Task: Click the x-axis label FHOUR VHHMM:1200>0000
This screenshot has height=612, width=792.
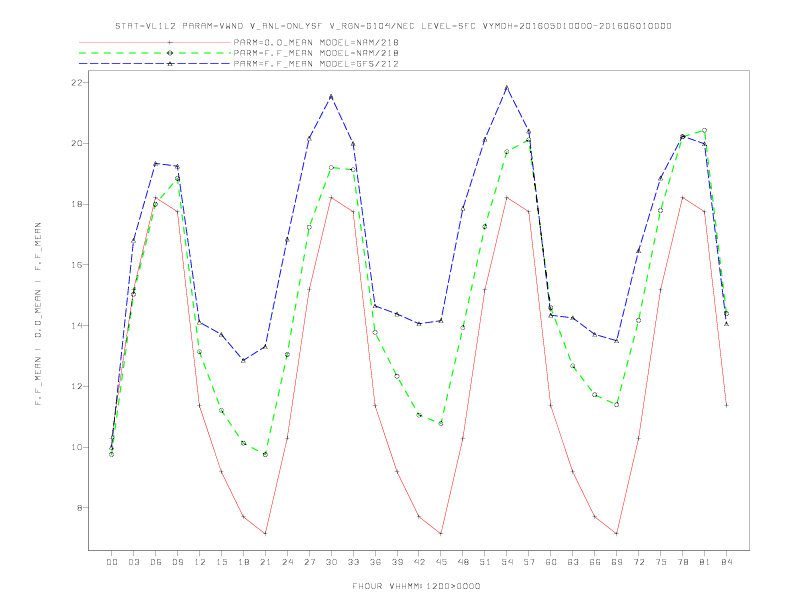Action: pos(416,586)
